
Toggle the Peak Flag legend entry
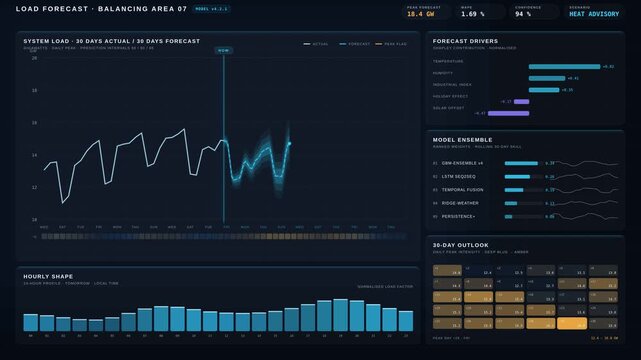coord(391,44)
